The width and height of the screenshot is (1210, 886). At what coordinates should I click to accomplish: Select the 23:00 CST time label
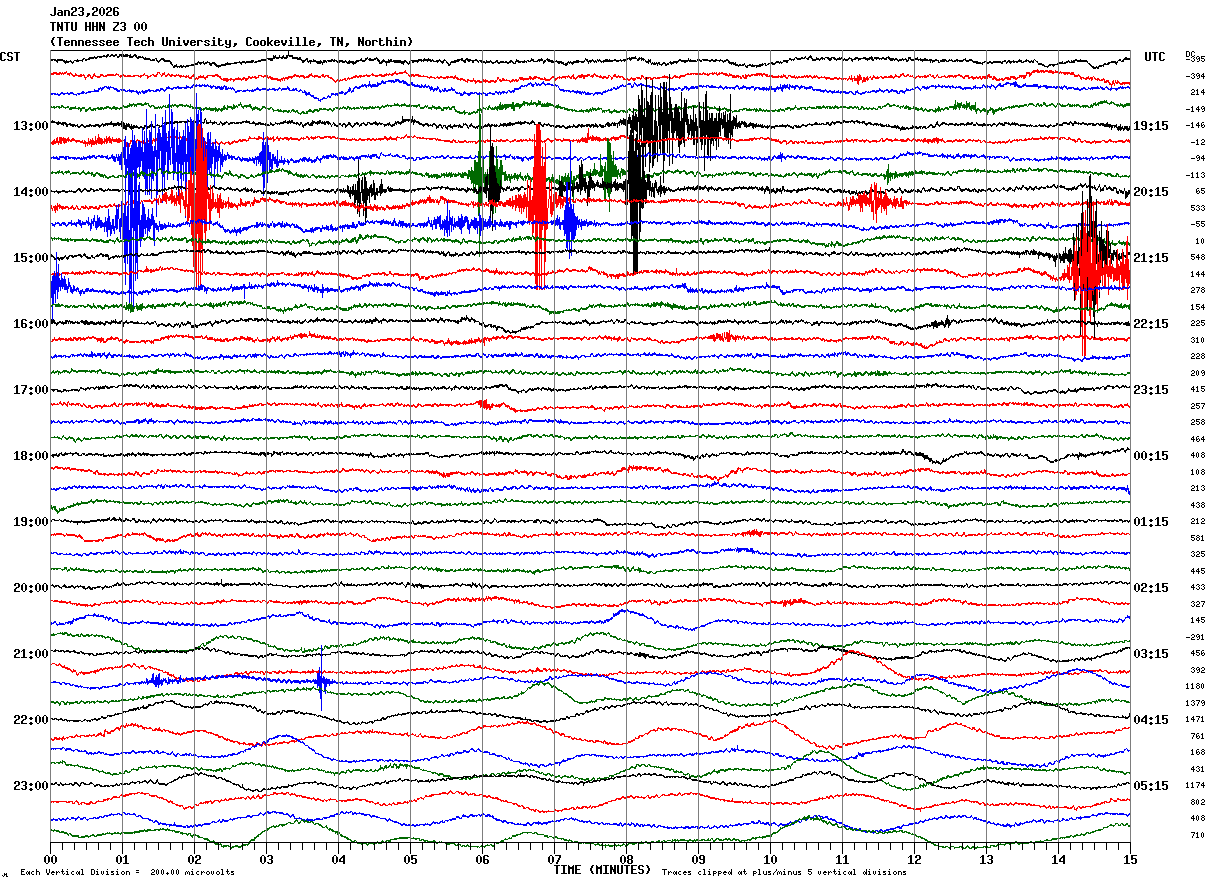click(x=31, y=786)
